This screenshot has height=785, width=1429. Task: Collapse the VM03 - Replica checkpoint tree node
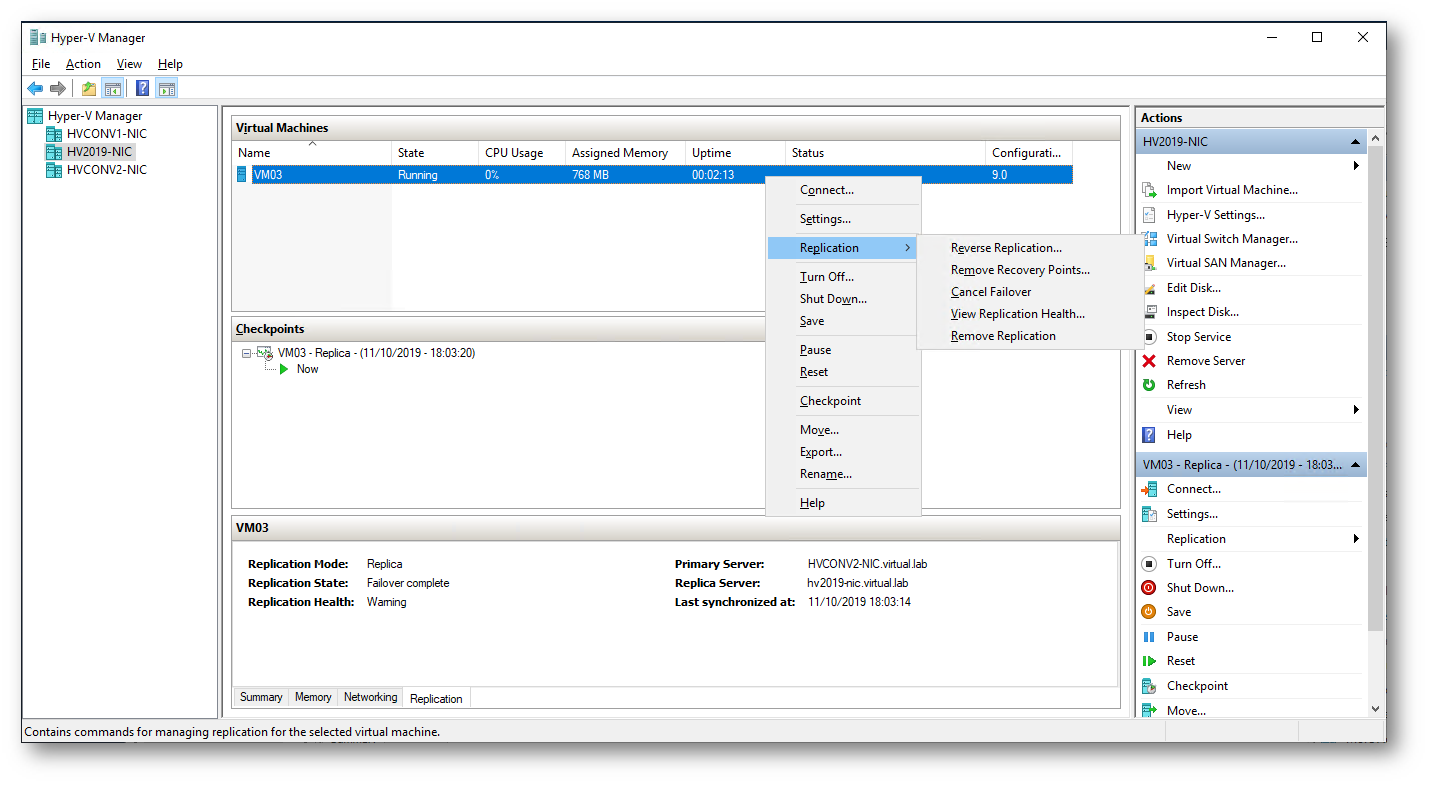[x=246, y=353]
